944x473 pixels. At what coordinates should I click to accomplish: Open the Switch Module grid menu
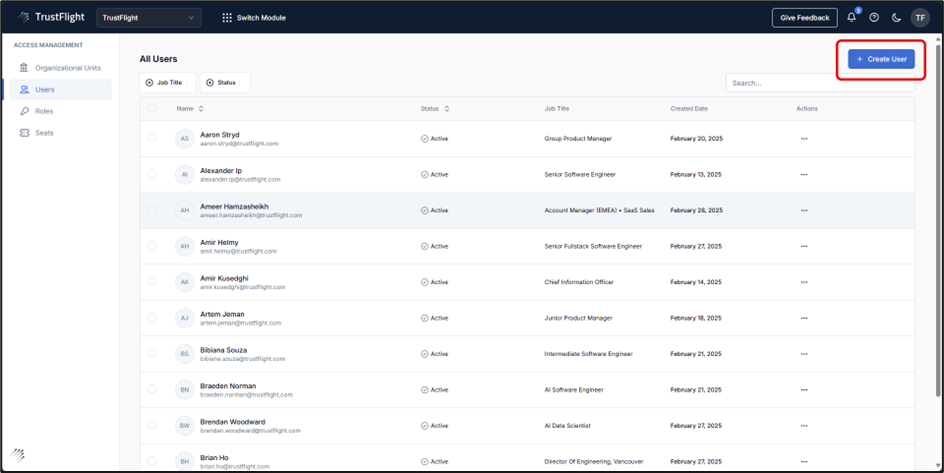pyautogui.click(x=227, y=18)
